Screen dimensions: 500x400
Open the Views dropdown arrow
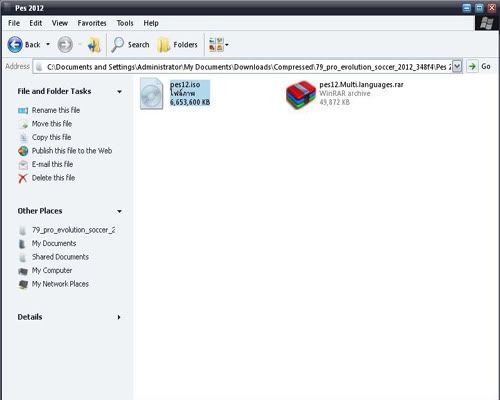(x=227, y=45)
